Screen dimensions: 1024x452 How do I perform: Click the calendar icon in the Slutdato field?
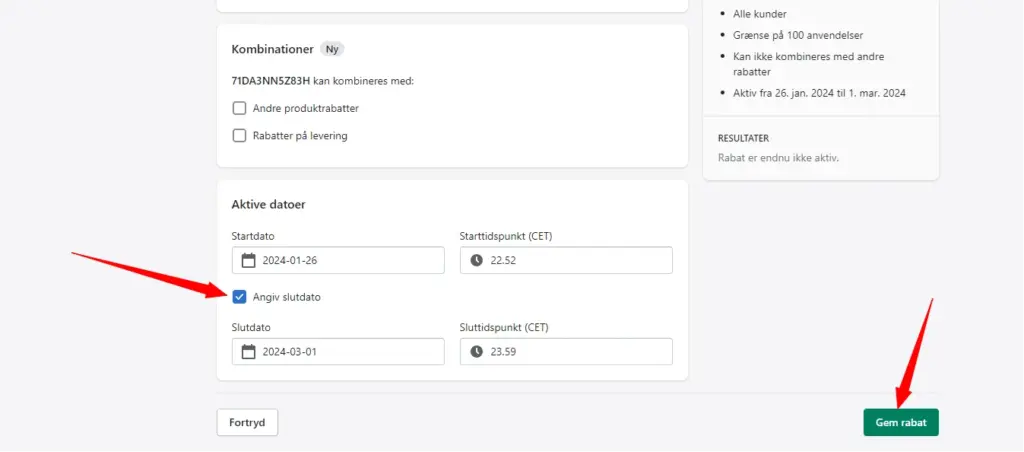point(248,352)
